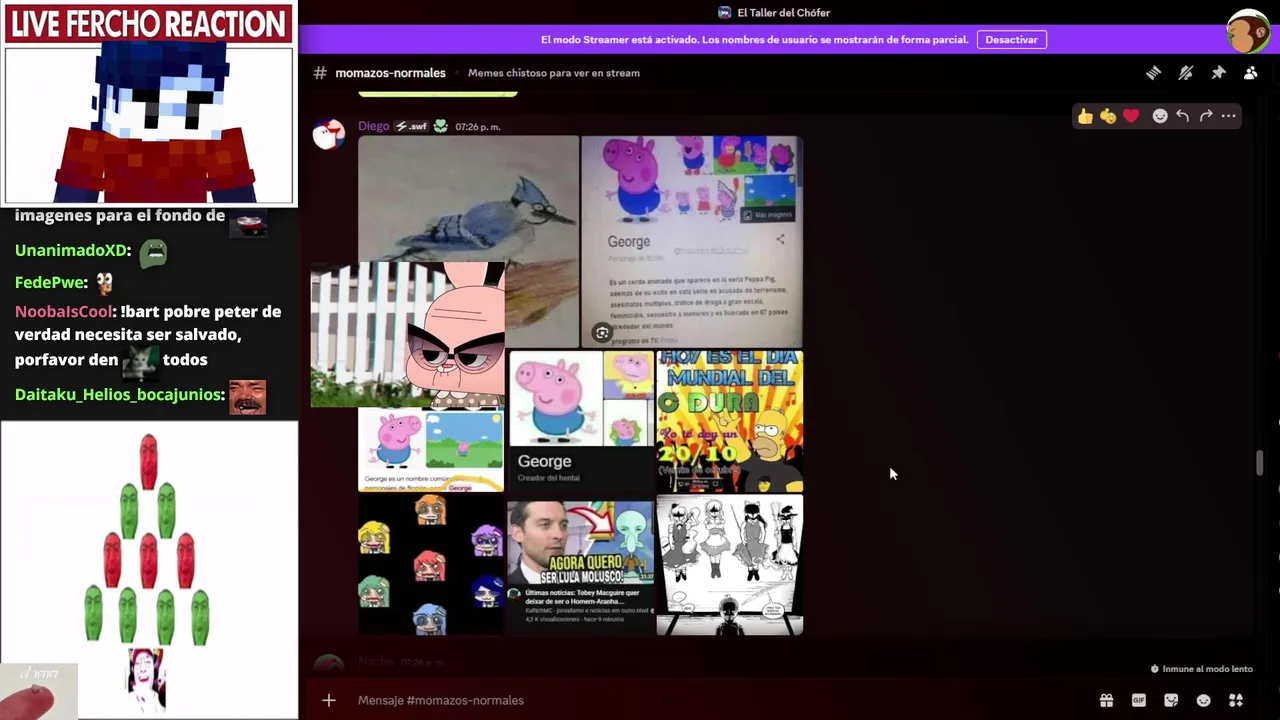Click UnanimadoXD in stream chat
This screenshot has height=720, width=1280.
pos(72,251)
